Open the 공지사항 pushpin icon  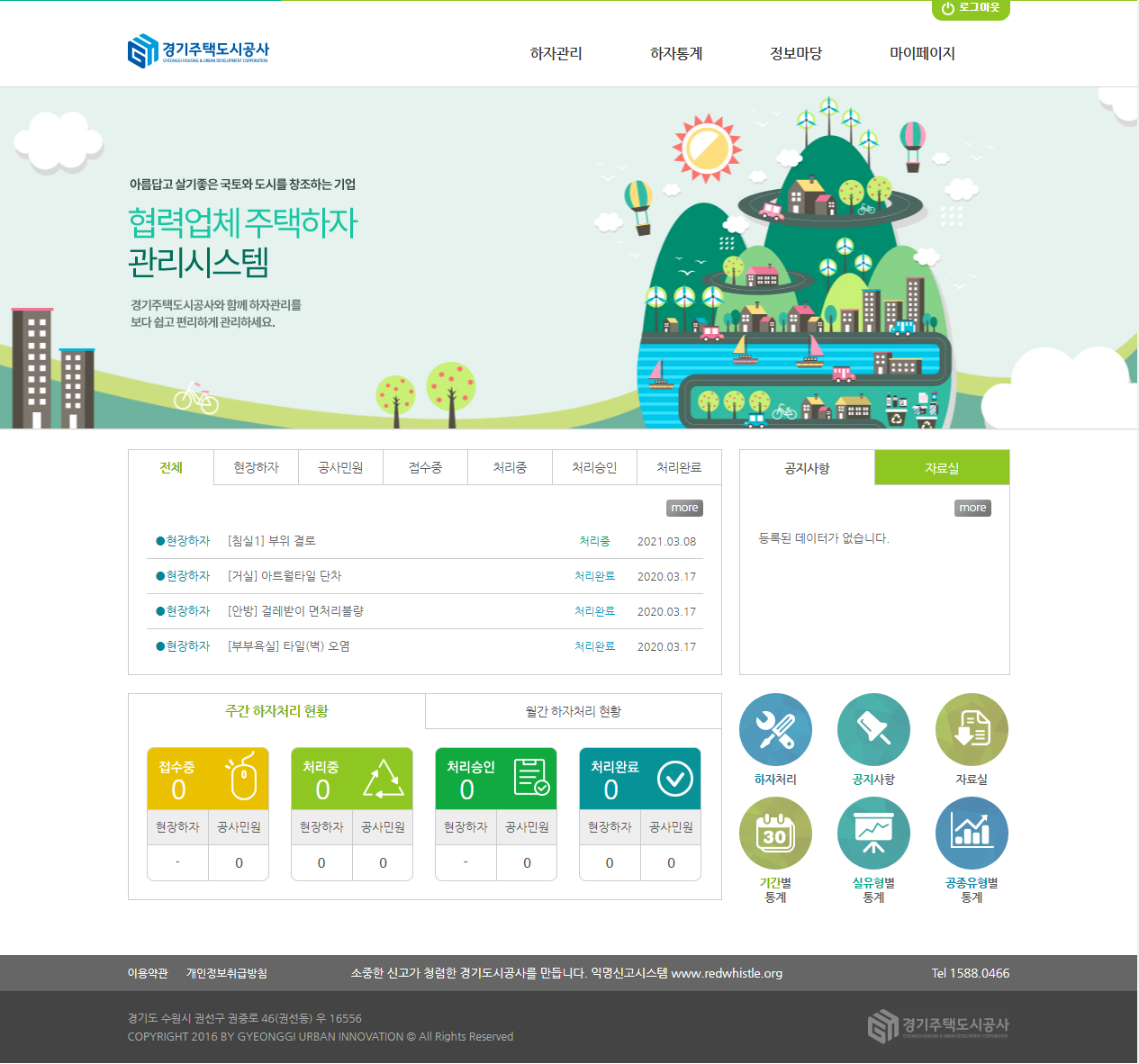click(x=873, y=730)
